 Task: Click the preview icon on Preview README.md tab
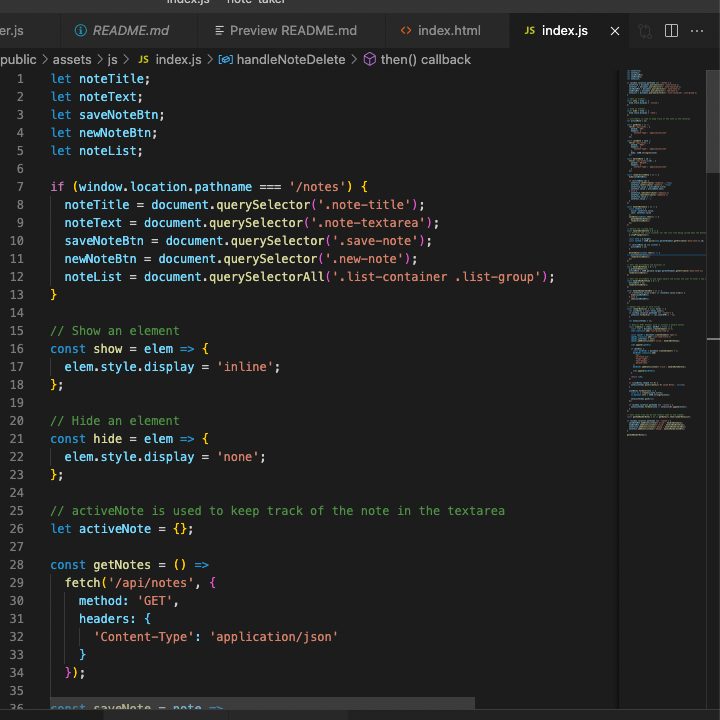[x=219, y=31]
